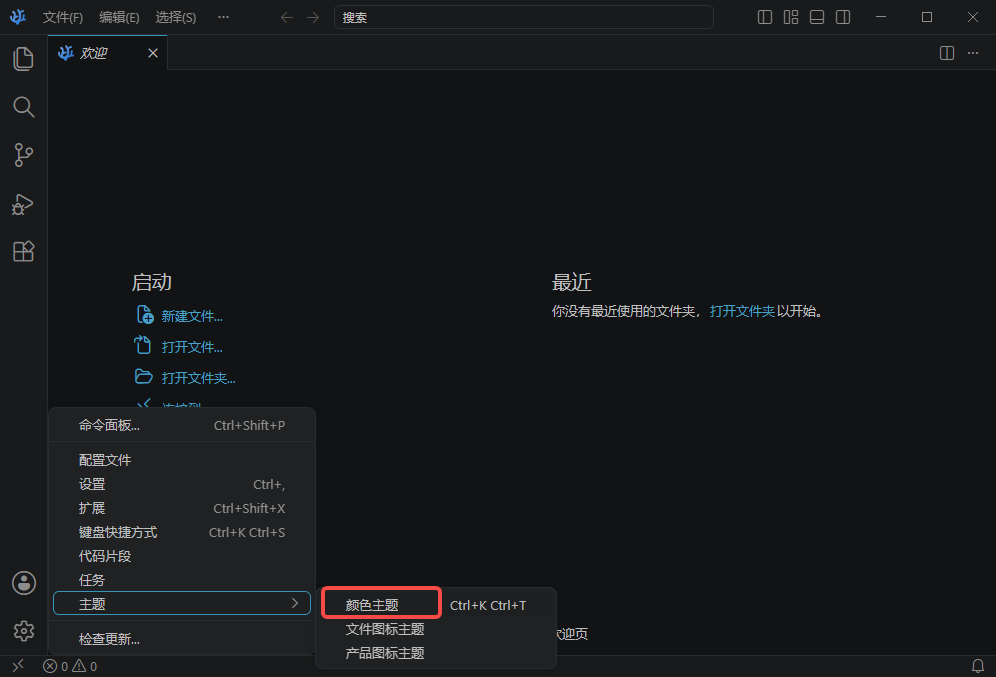Click the 打开文件 icon
This screenshot has width=996, height=677.
[143, 345]
